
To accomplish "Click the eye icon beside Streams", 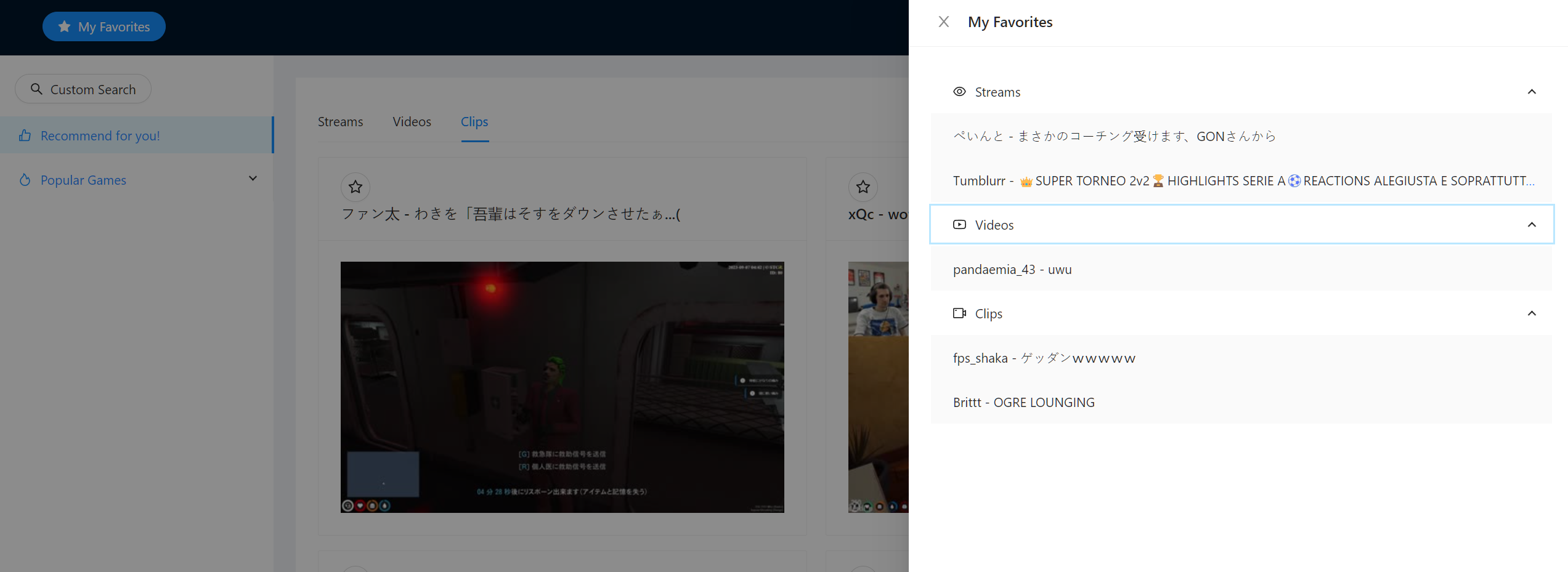I will pos(959,92).
